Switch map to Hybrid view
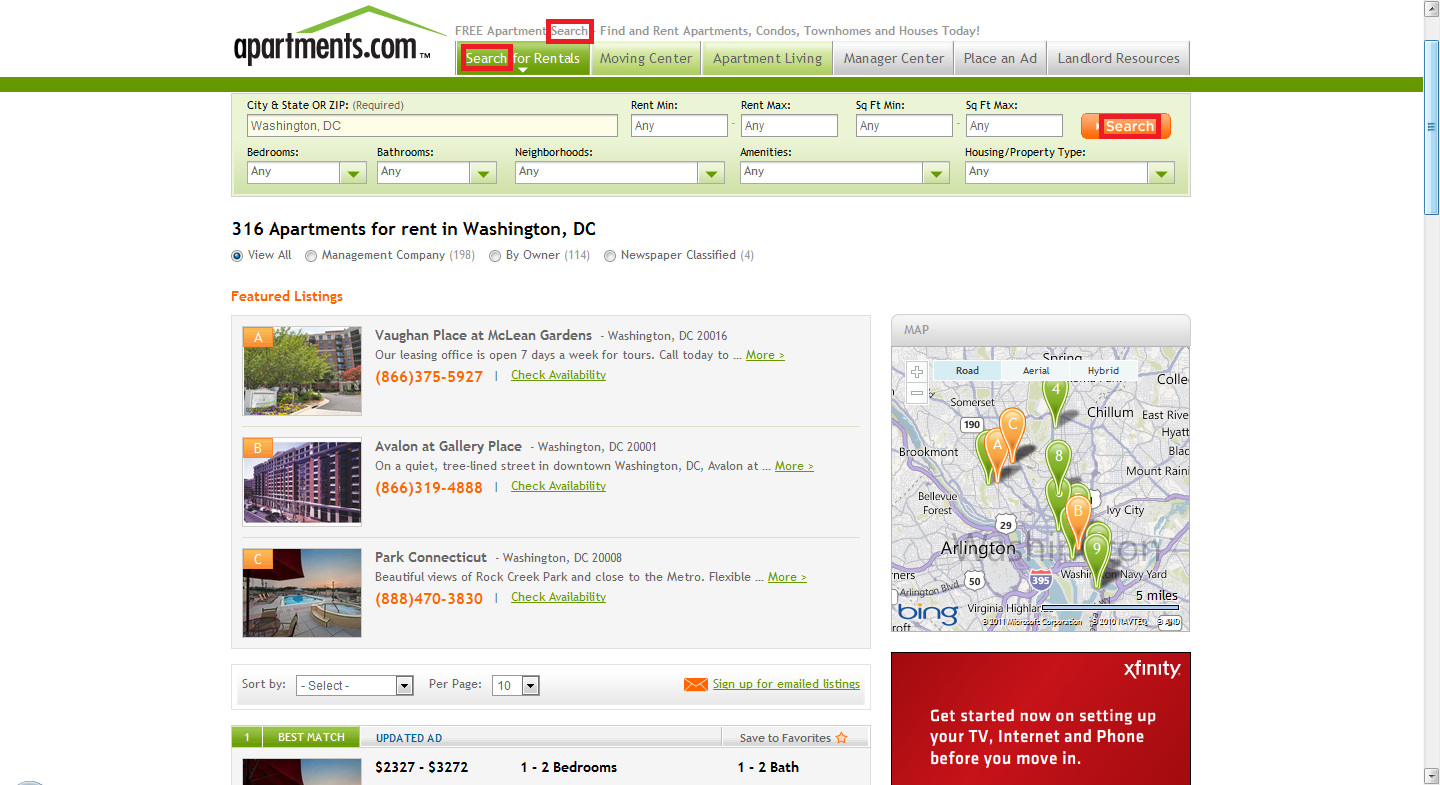The image size is (1440, 785). (x=1103, y=371)
